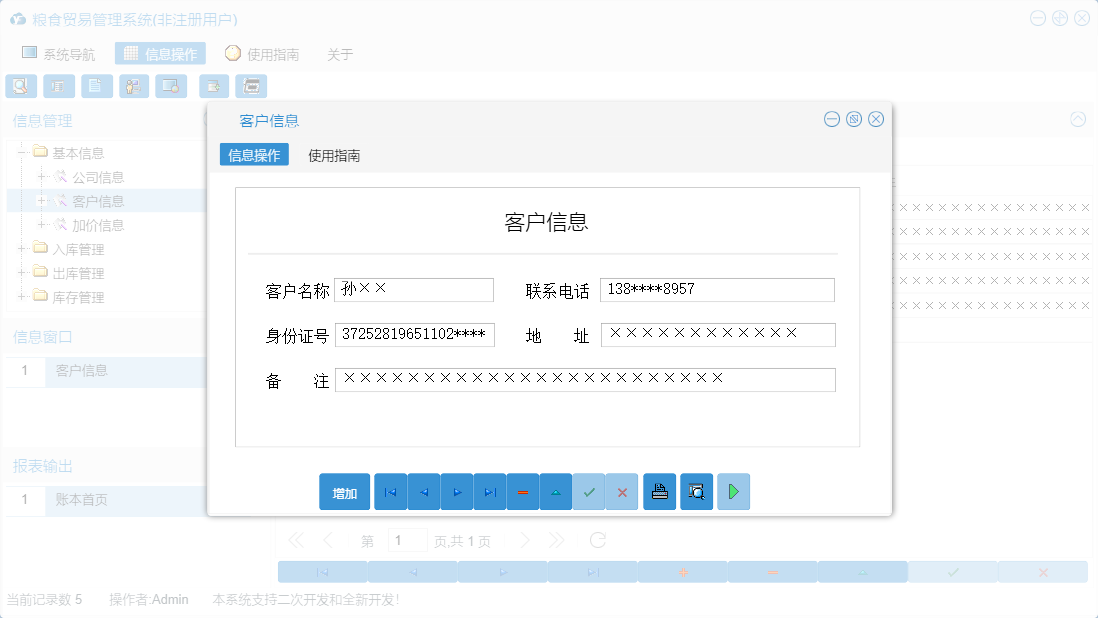1098x618 pixels.
Task: Click the page number input field
Action: pyautogui.click(x=408, y=539)
